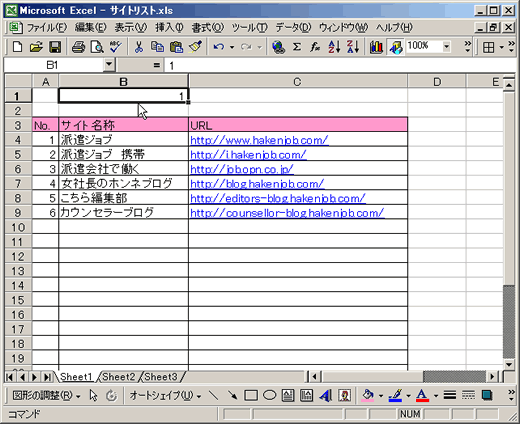Open the http://www.hakenjob.com/ hyperlink

tap(259, 140)
